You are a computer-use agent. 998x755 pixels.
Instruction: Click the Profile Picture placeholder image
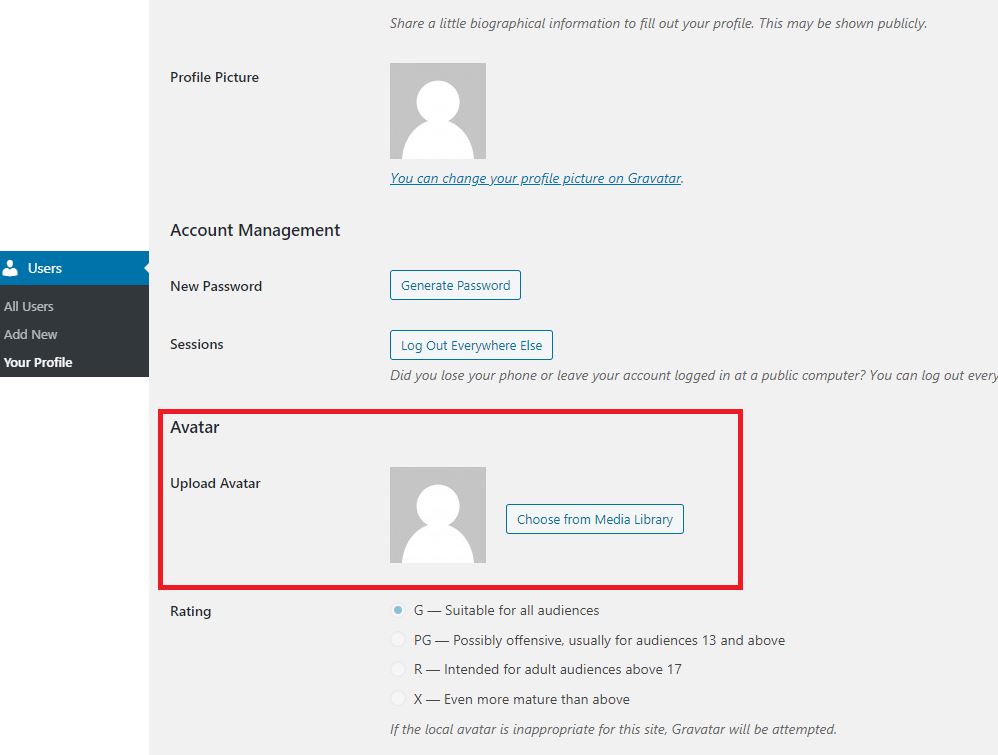(438, 111)
